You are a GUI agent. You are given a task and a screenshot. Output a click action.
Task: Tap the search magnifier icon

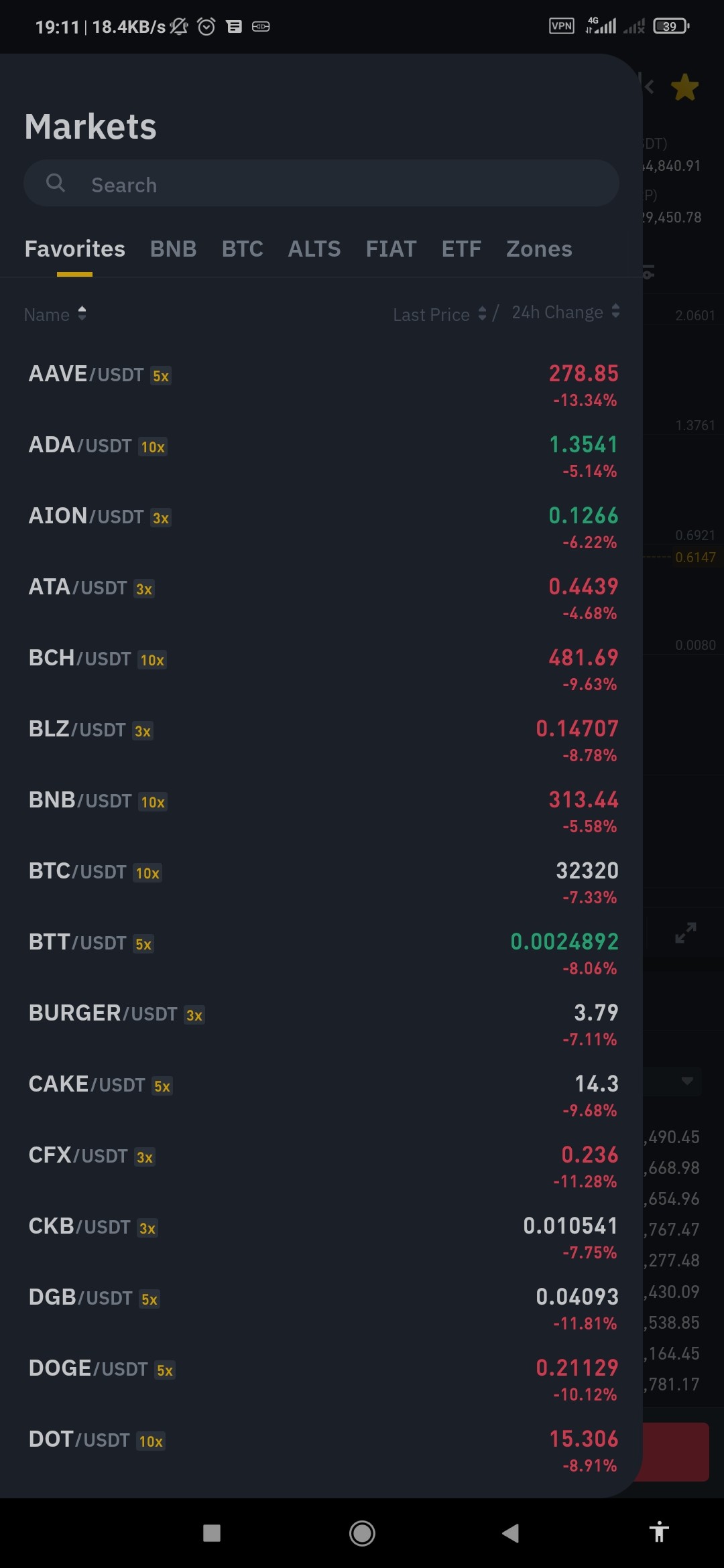coord(56,182)
